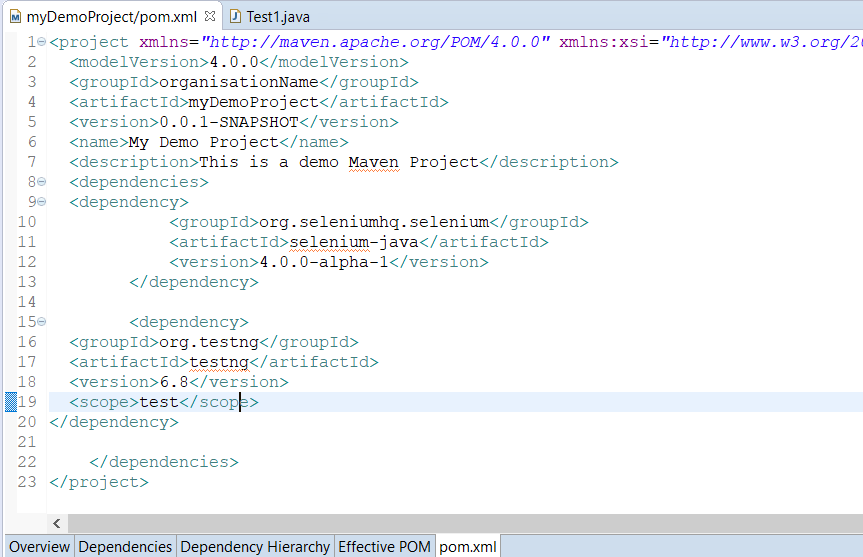The image size is (863, 557).
Task: Click the xmlns URL 'http://maven.apache.org/POM/4.0.0'
Action: [375, 42]
